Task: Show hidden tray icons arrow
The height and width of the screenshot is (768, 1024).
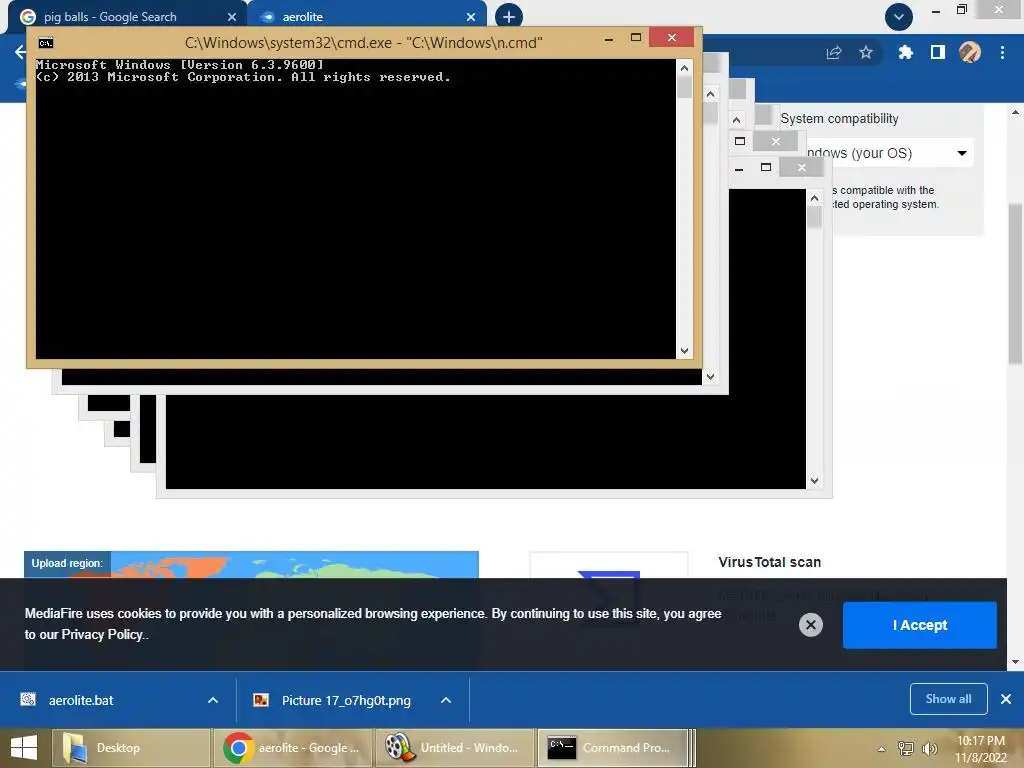Action: 881,749
